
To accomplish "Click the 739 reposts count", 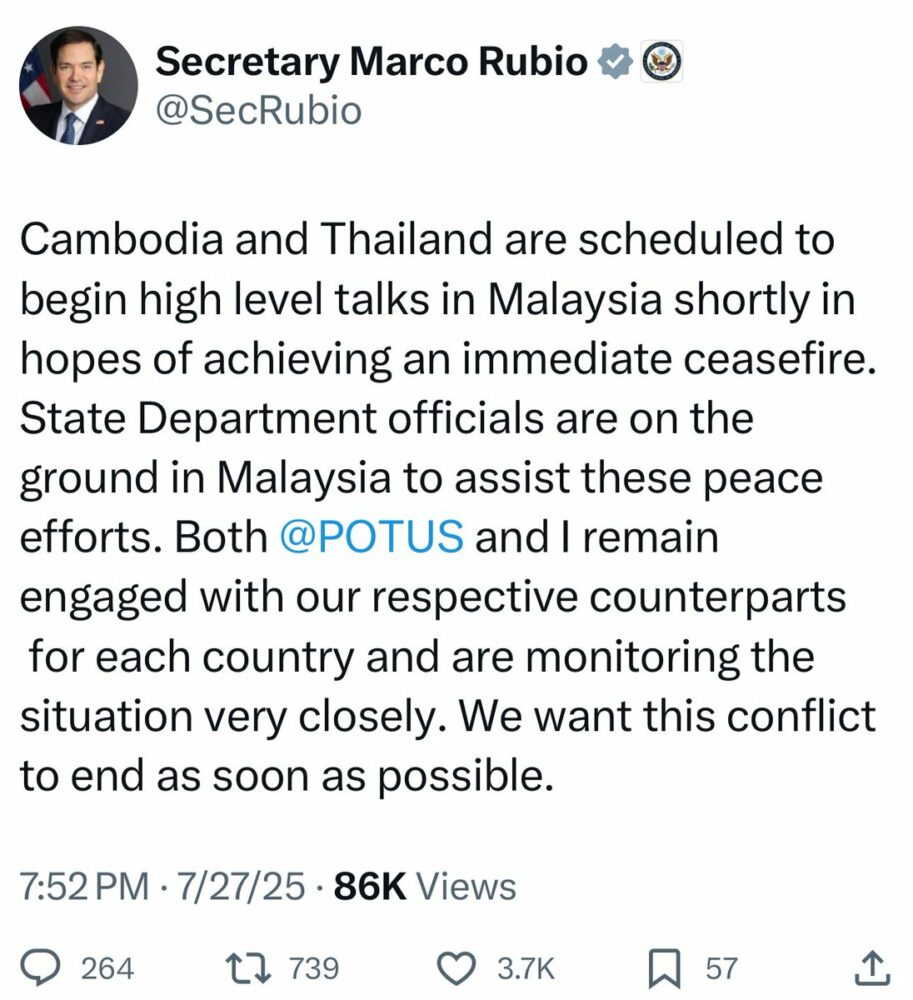I will (x=314, y=968).
